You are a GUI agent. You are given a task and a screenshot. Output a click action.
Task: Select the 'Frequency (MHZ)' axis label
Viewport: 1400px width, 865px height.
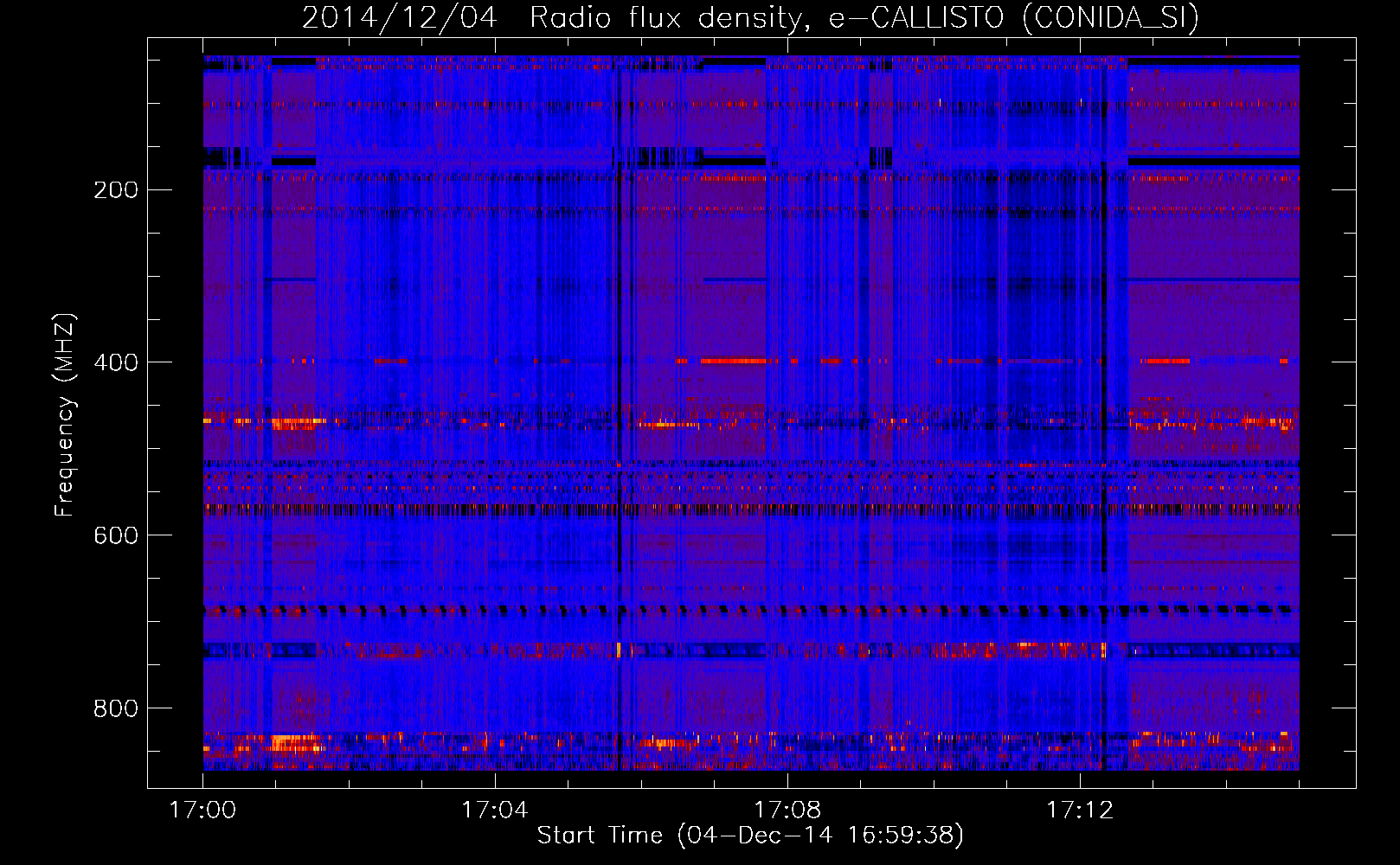[x=65, y=415]
